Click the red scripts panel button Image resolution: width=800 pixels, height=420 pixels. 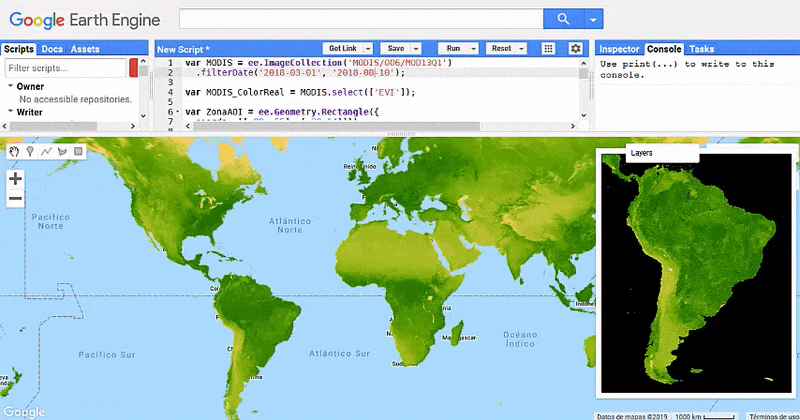click(x=134, y=68)
